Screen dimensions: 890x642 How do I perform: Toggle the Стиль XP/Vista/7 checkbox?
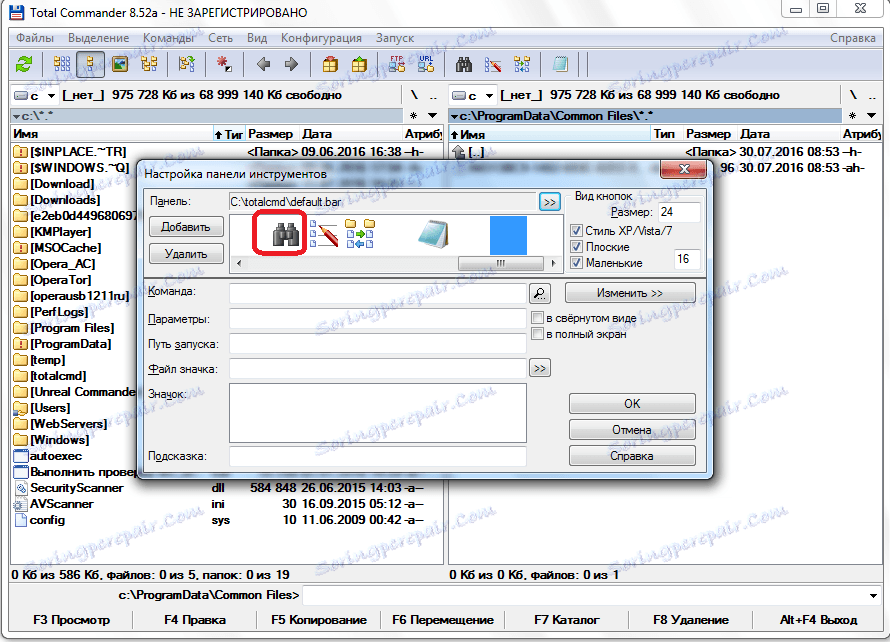[576, 230]
